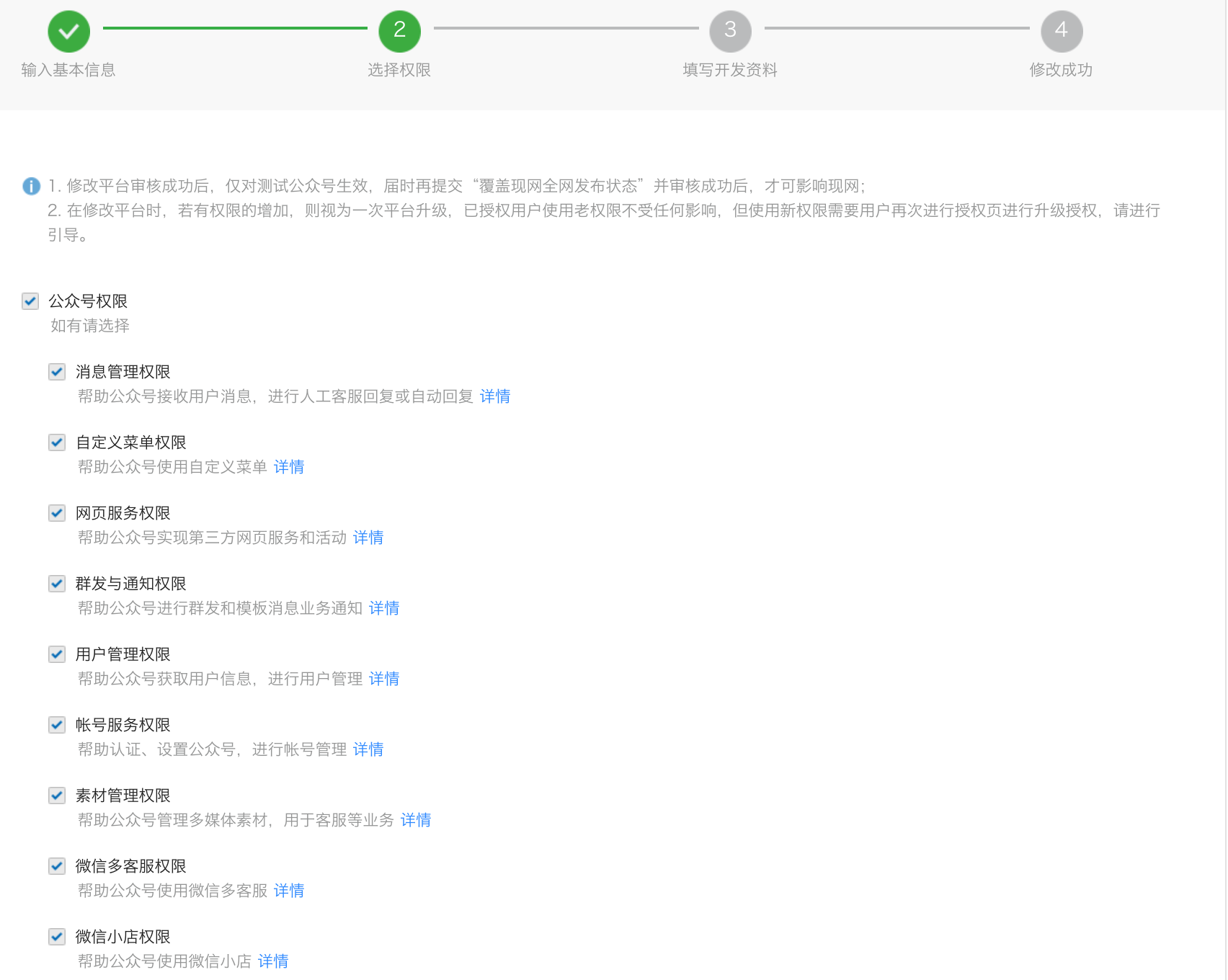
Task: Disable the 自定义菜单权限 checkbox
Action: point(57,442)
